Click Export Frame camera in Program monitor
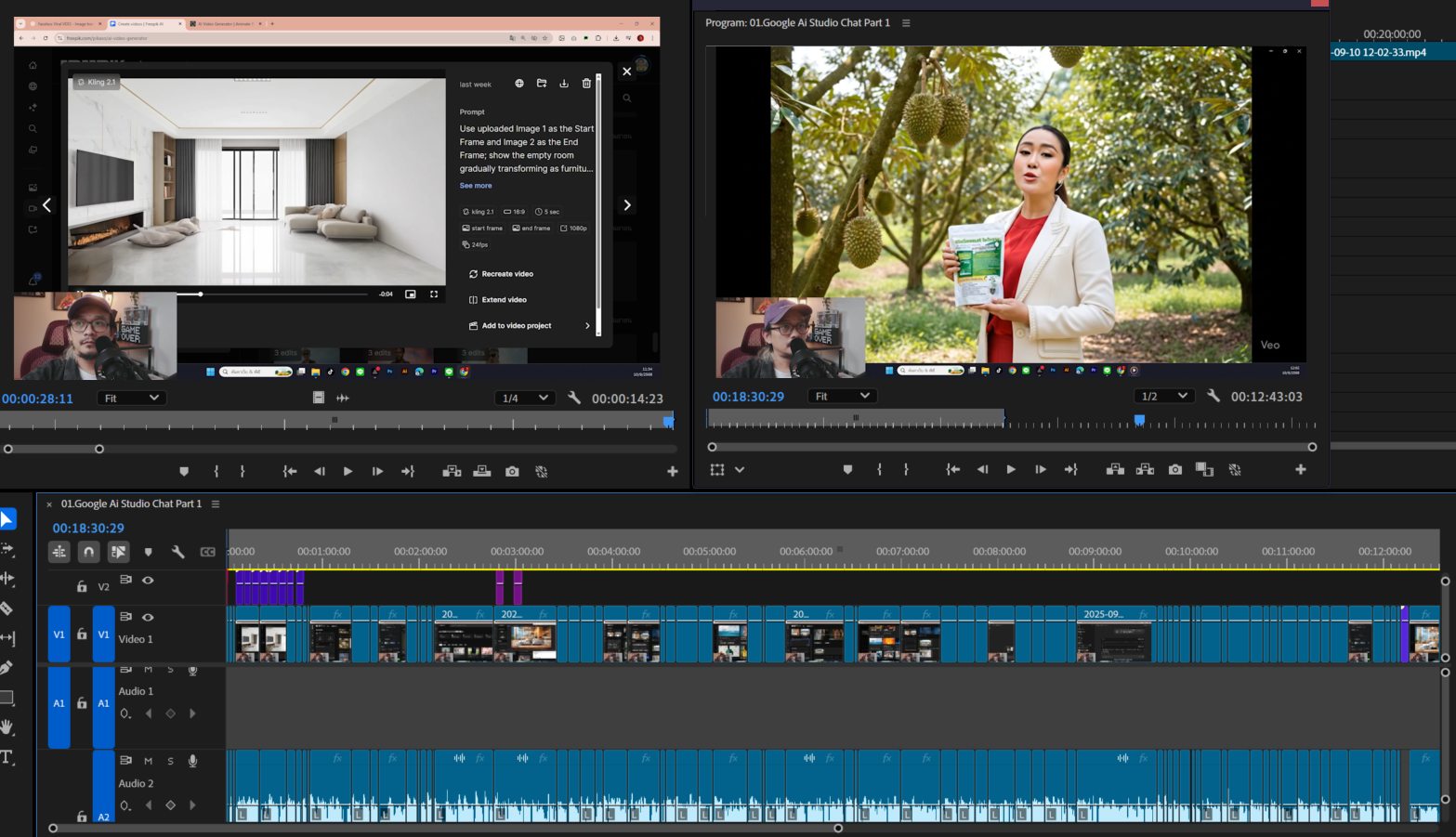The image size is (1456, 837). [x=1174, y=470]
